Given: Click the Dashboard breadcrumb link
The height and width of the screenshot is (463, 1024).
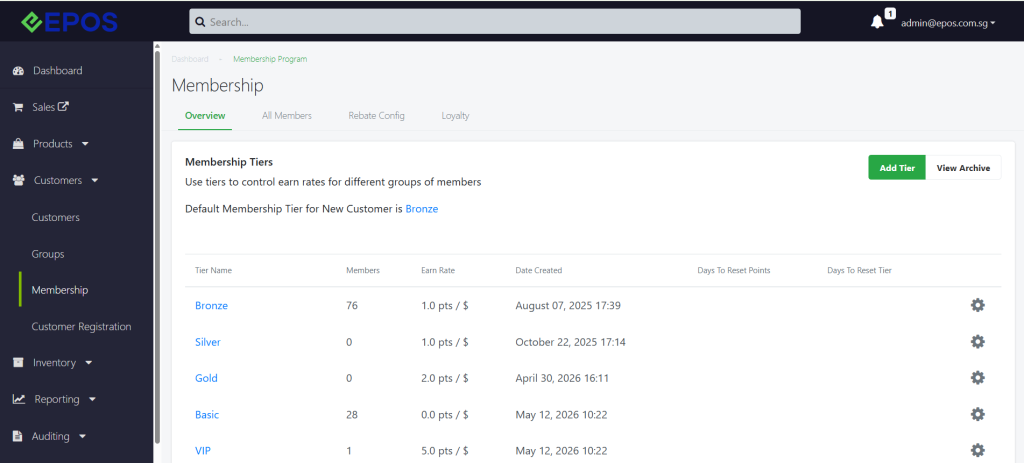Looking at the screenshot, I should click(x=190, y=59).
